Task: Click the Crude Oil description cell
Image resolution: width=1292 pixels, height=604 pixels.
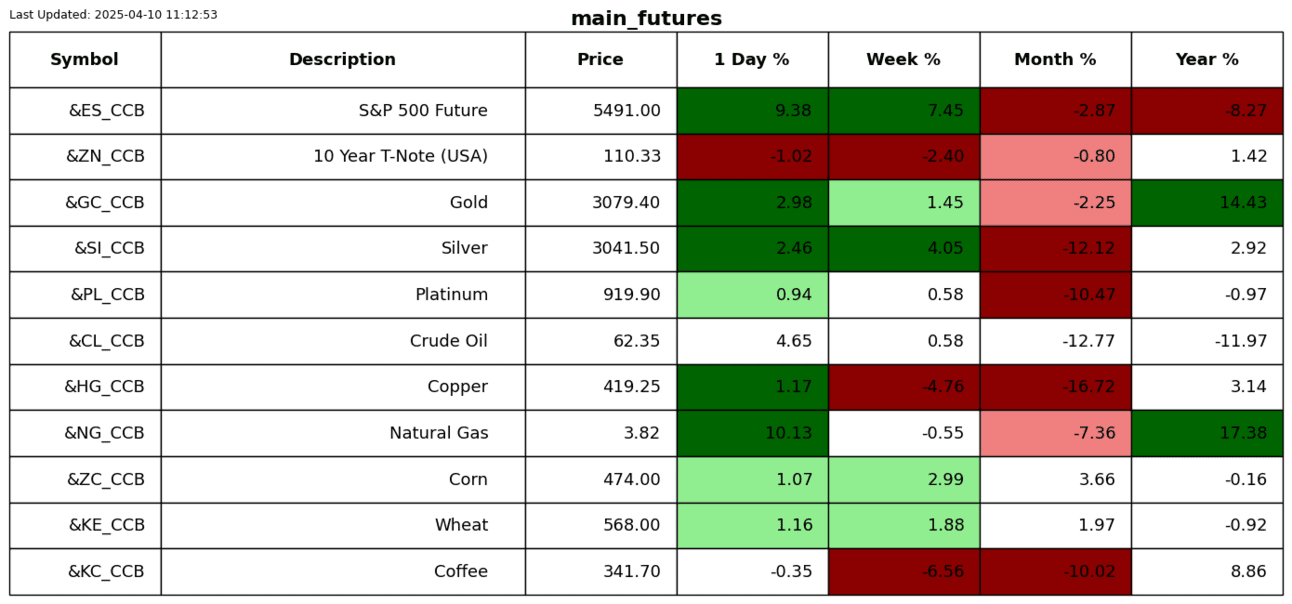Action: pyautogui.click(x=343, y=341)
